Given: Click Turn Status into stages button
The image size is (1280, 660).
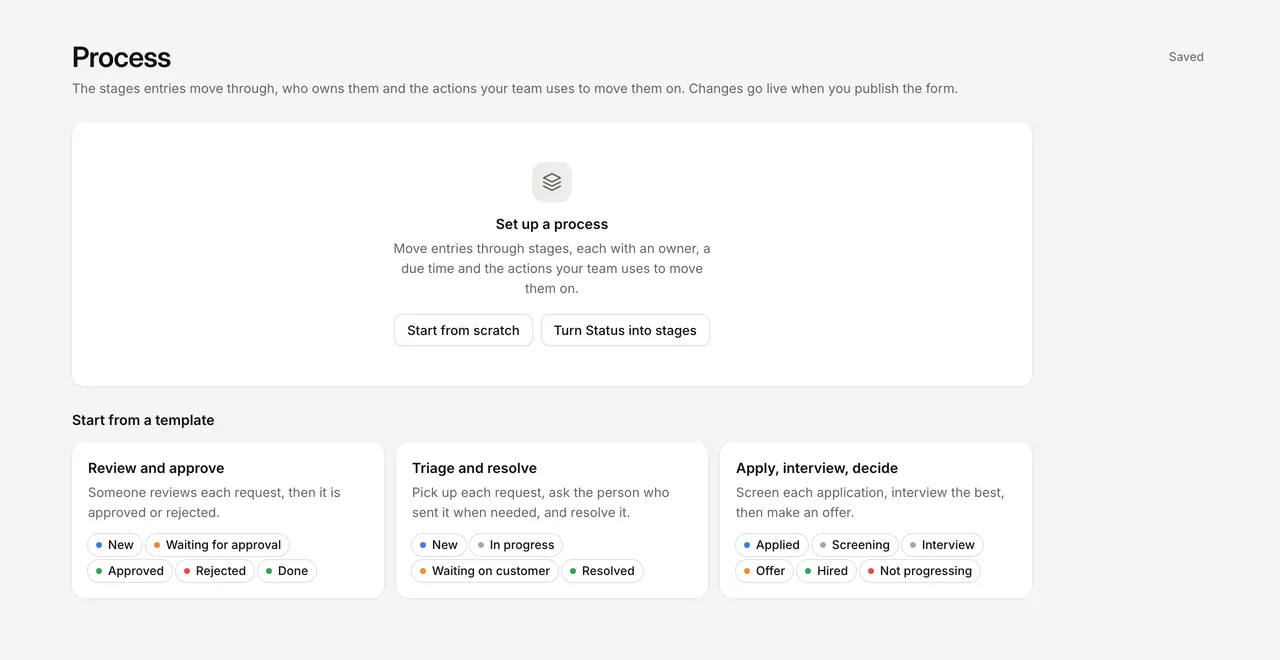Looking at the screenshot, I should 625,330.
